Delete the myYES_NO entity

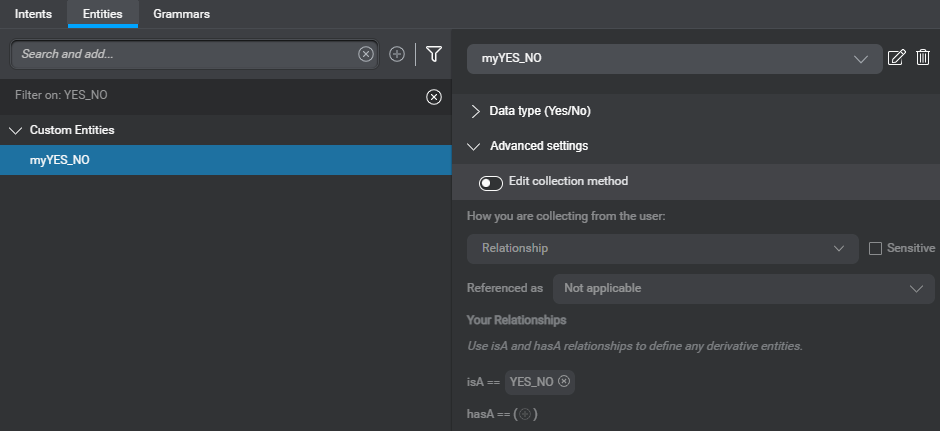923,59
